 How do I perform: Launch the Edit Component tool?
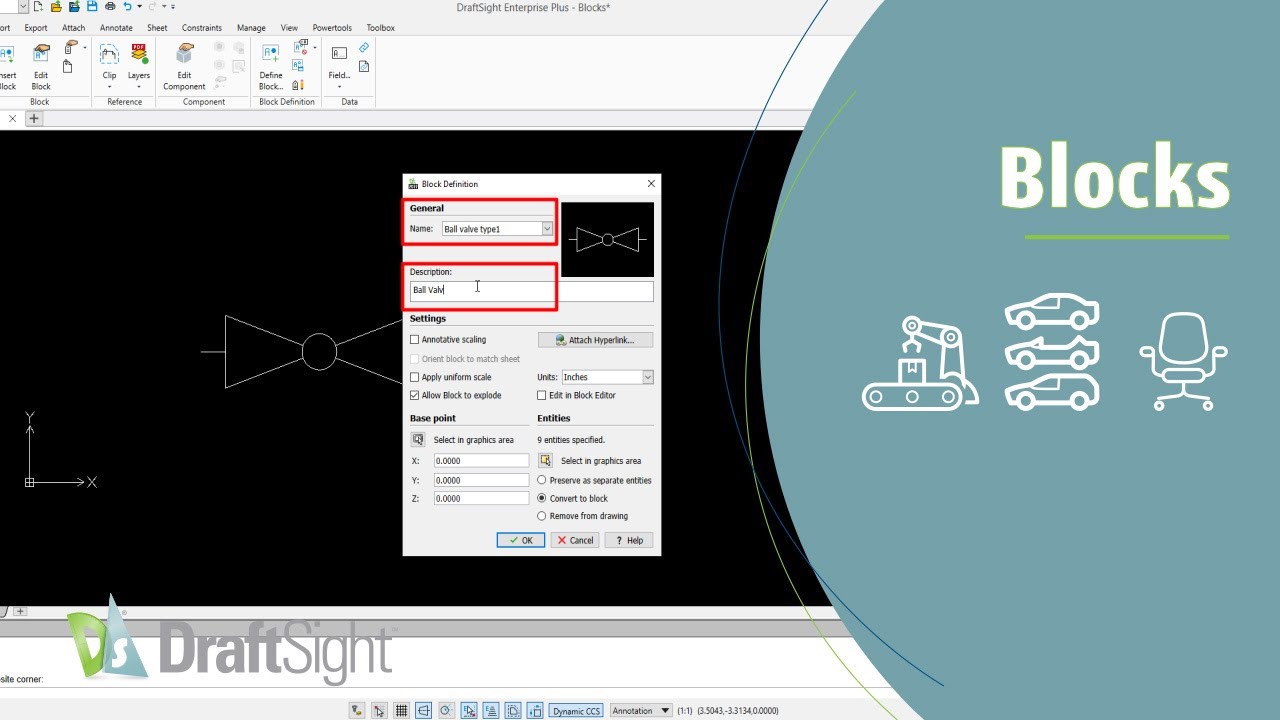(184, 67)
